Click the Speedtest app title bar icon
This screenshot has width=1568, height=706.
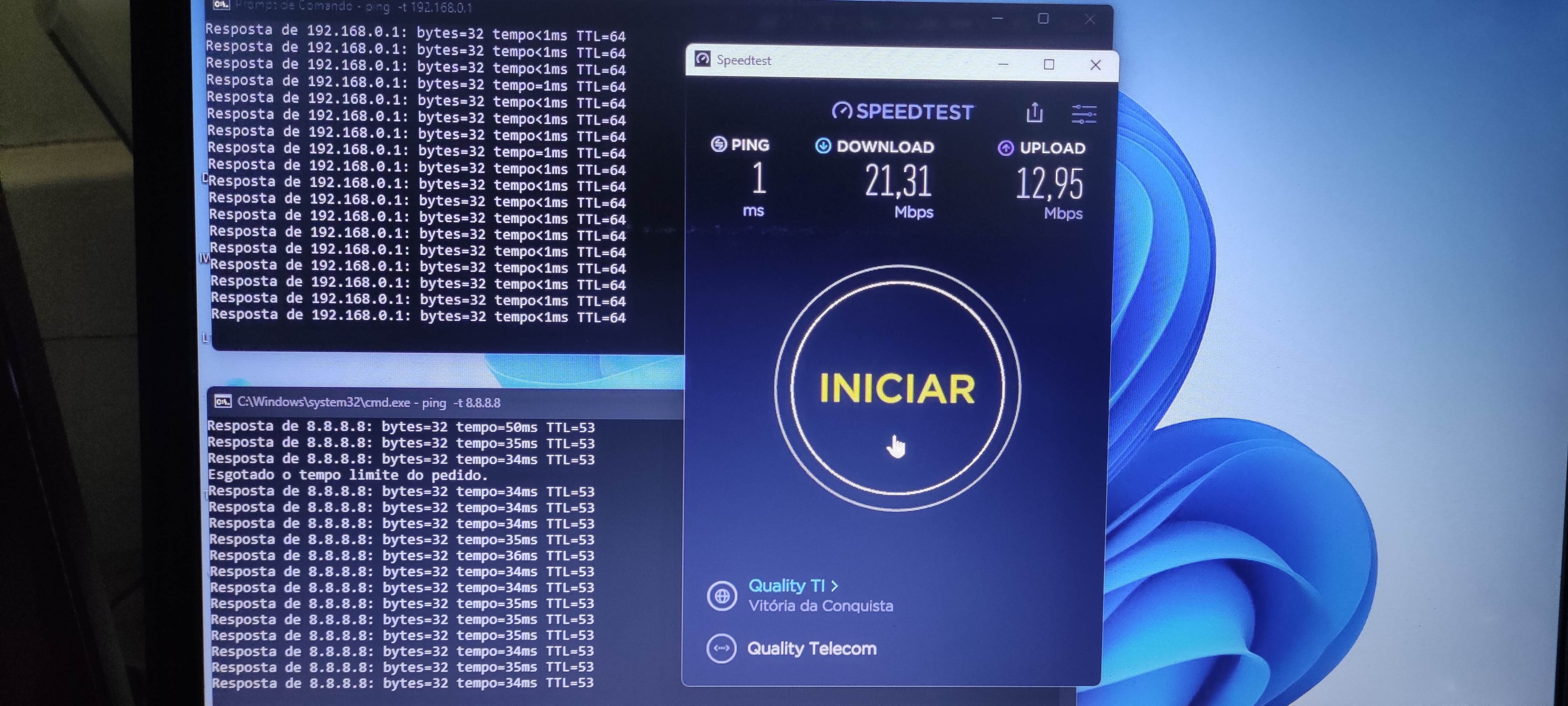click(x=702, y=59)
